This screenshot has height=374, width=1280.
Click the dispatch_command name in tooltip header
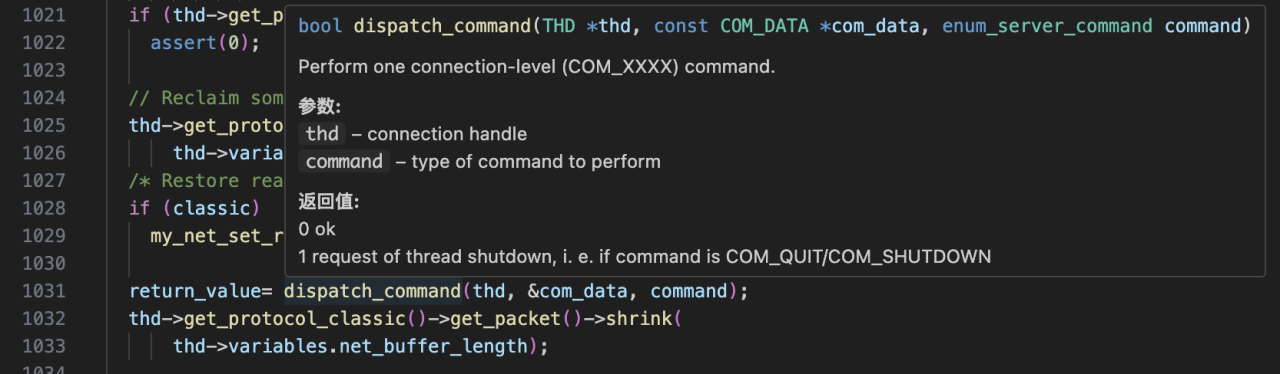[445, 27]
